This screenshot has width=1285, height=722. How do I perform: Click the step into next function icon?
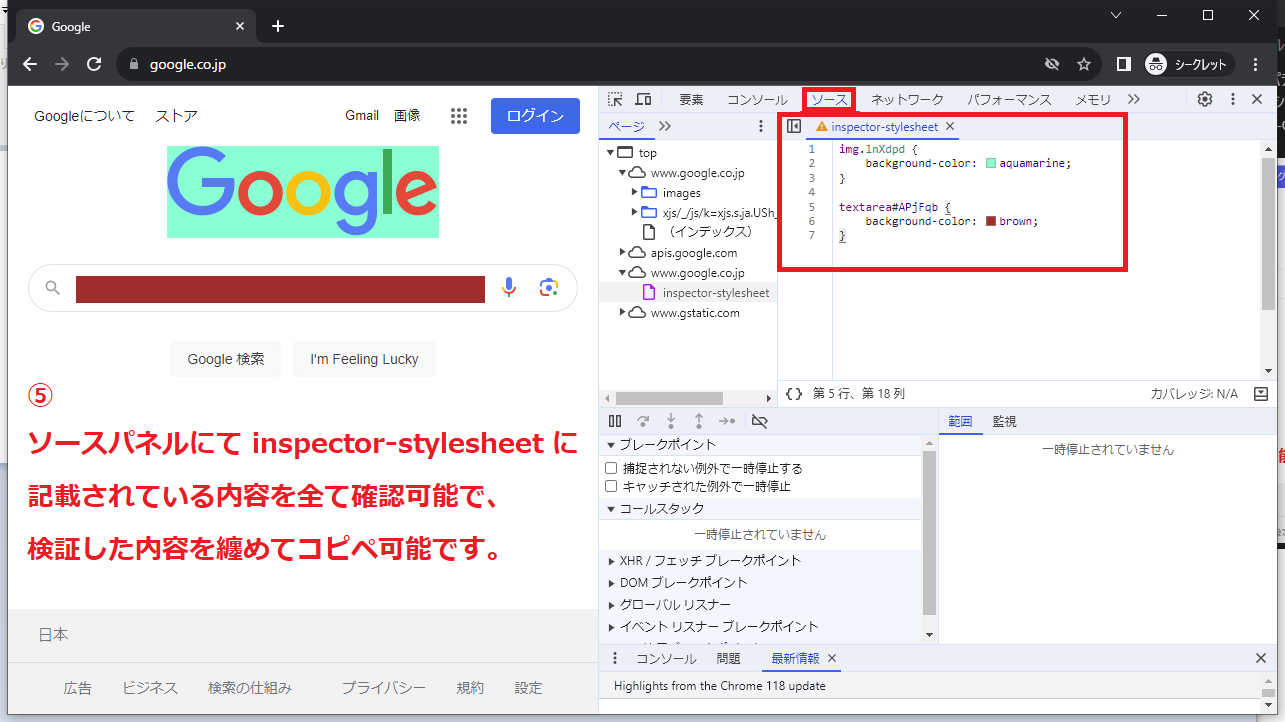(670, 421)
